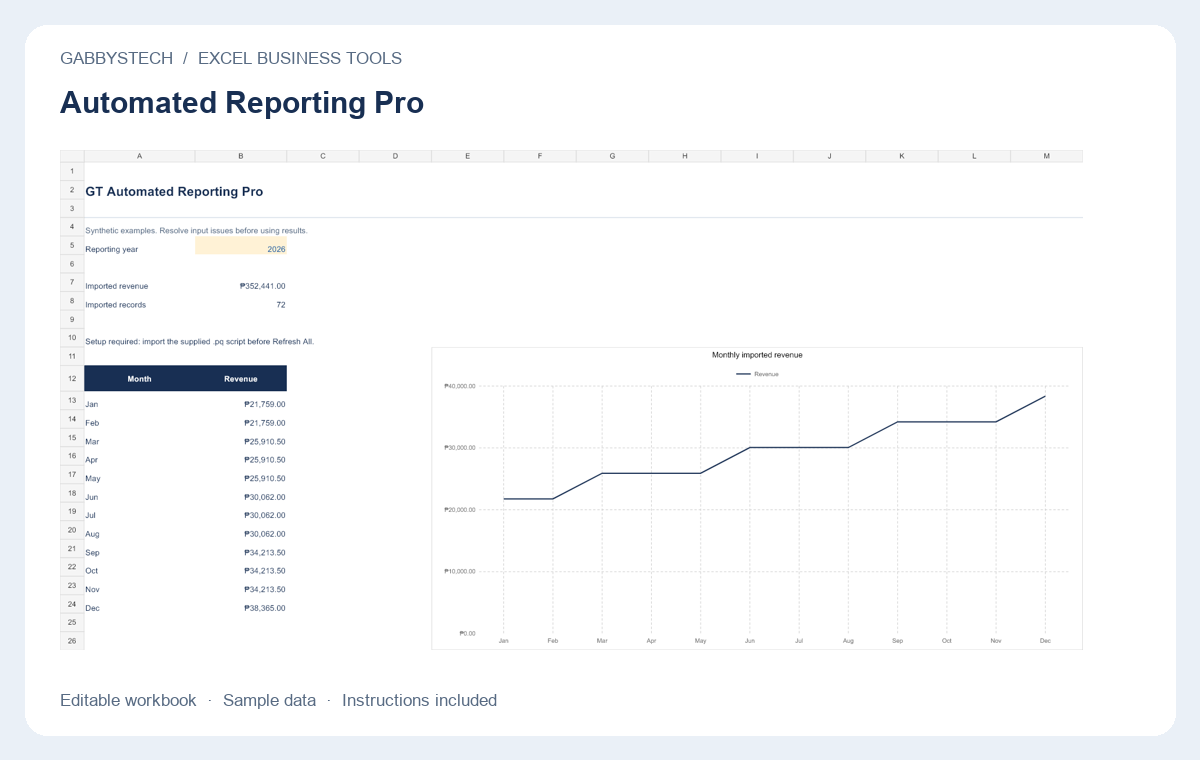Click the Jan label on chart x-axis
The height and width of the screenshot is (760, 1200).
[503, 640]
